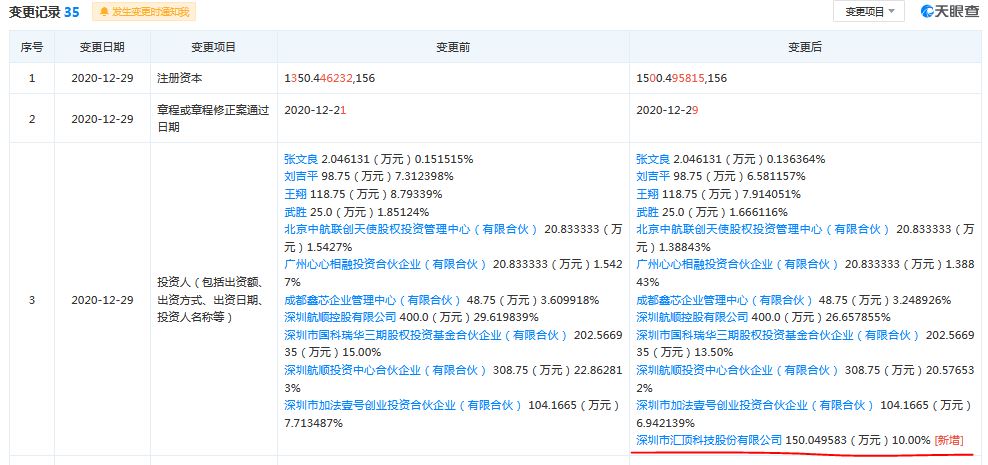This screenshot has width=988, height=465.
Task: Click 发生变更时通知我 notification button
Action: tap(144, 11)
